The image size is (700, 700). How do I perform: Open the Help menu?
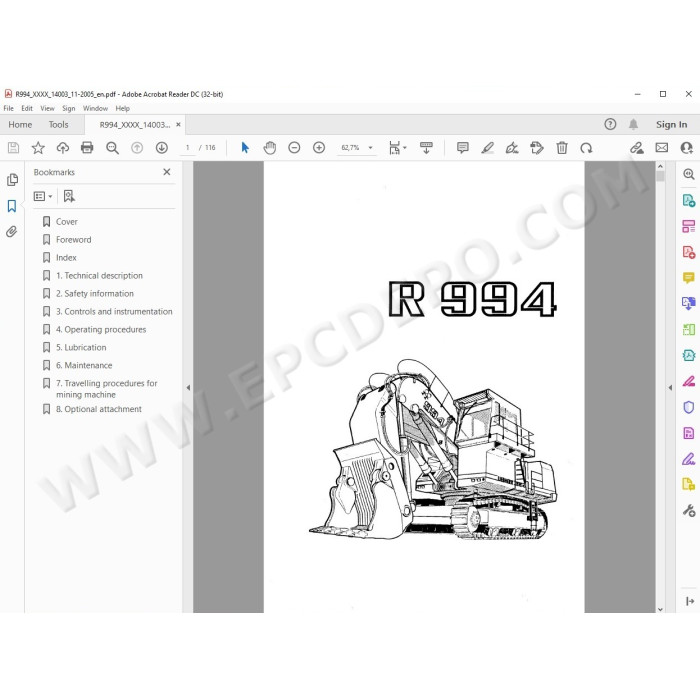(x=122, y=108)
